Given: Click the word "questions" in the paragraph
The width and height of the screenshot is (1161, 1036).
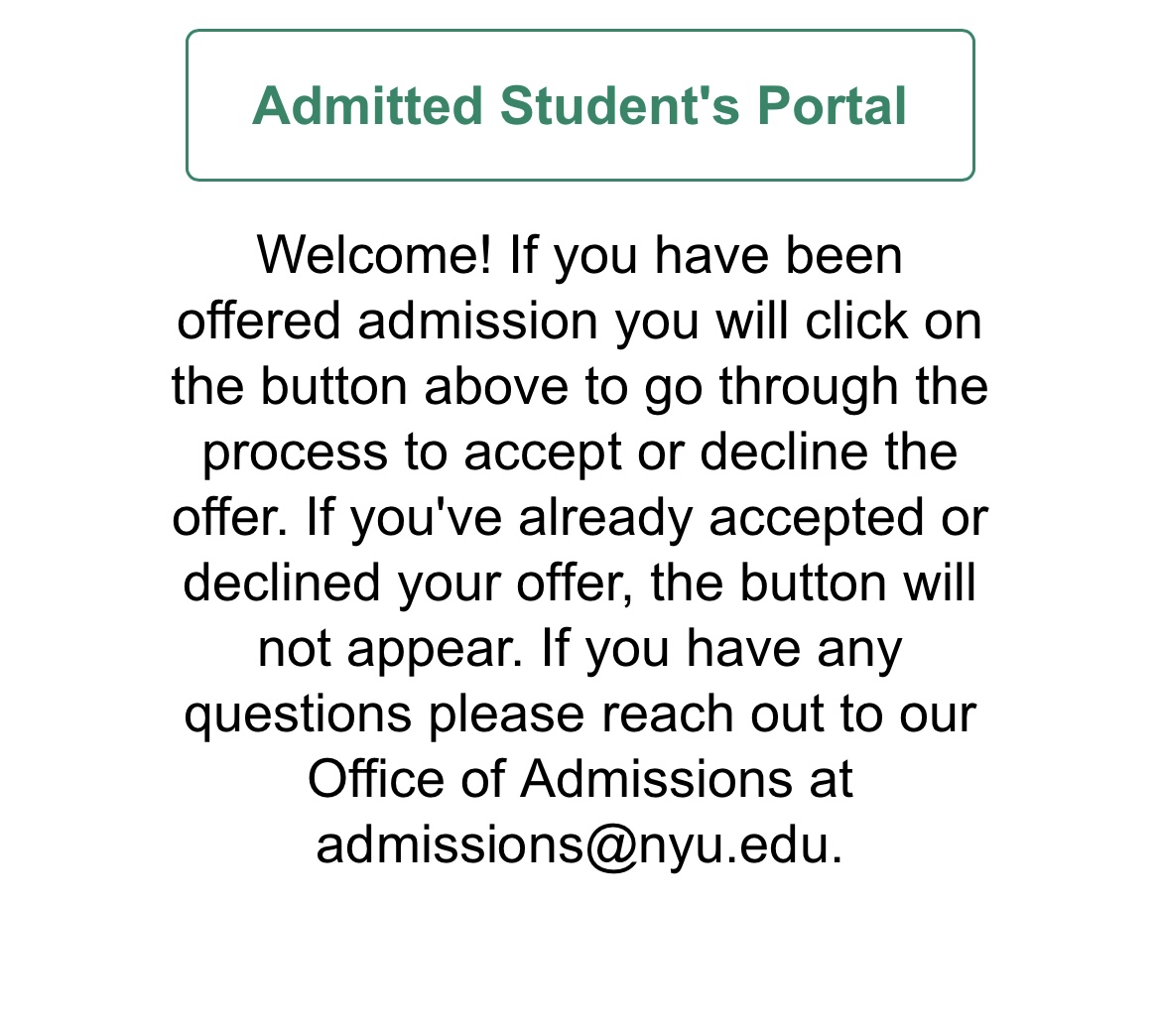Looking at the screenshot, I should 297,714.
